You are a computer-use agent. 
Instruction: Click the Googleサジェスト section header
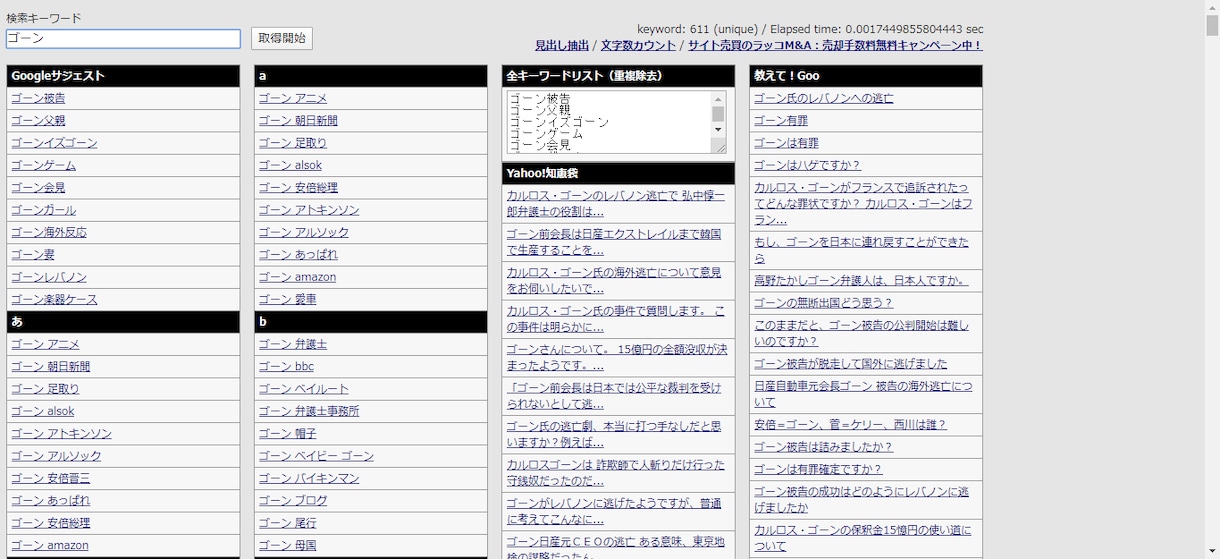(123, 76)
